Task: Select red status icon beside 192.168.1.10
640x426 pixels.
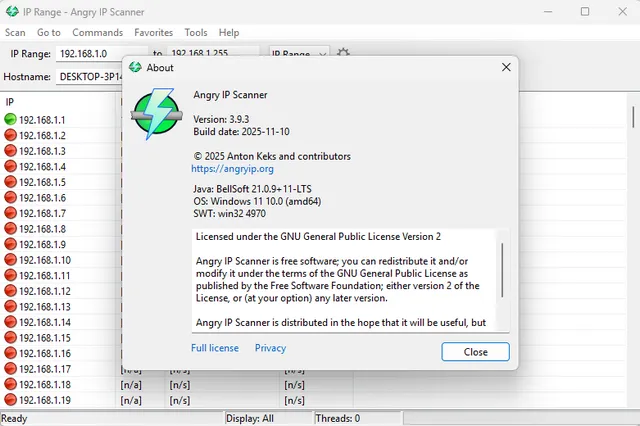Action: point(11,260)
